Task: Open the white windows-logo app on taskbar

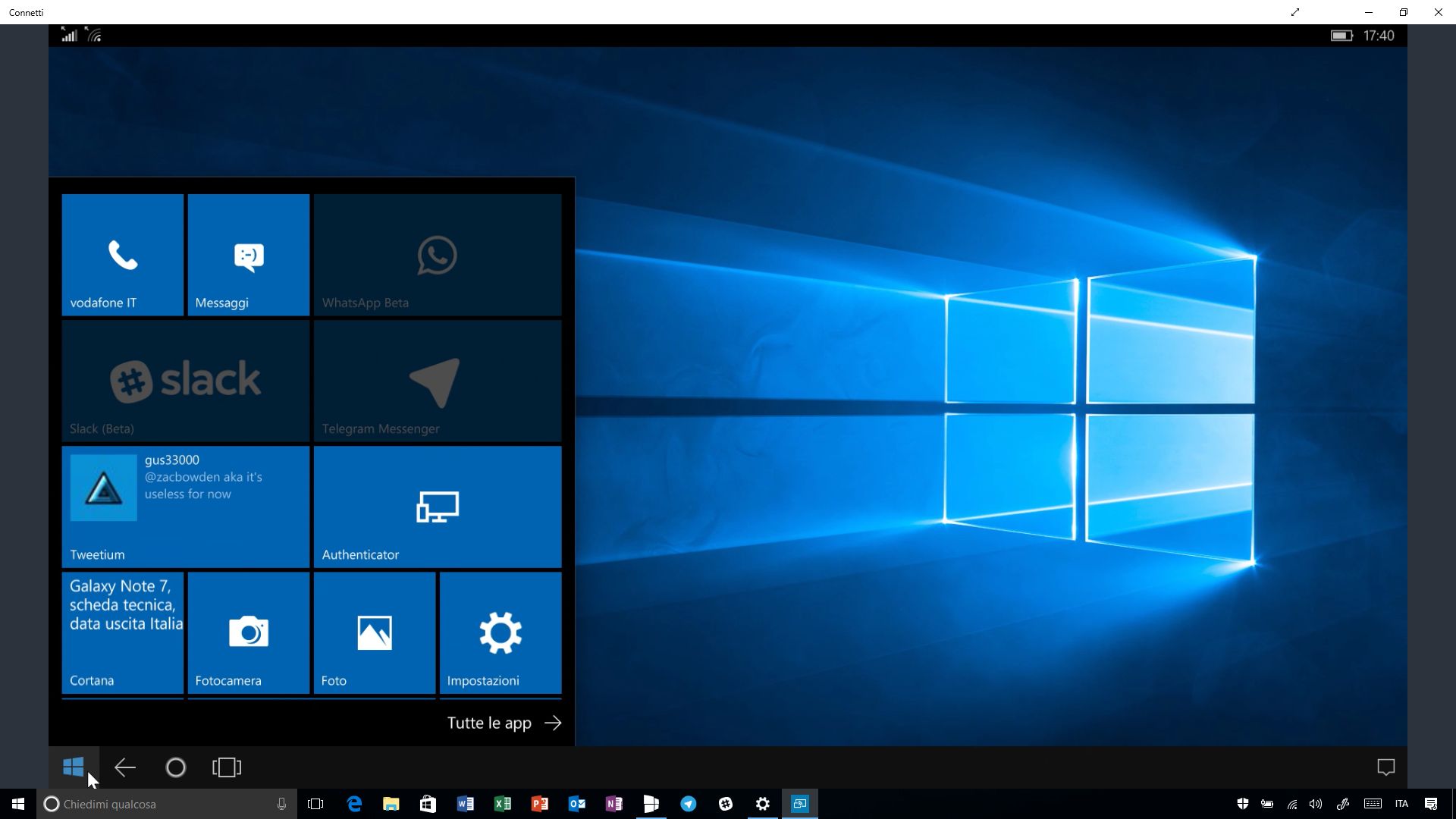Action: (651, 804)
